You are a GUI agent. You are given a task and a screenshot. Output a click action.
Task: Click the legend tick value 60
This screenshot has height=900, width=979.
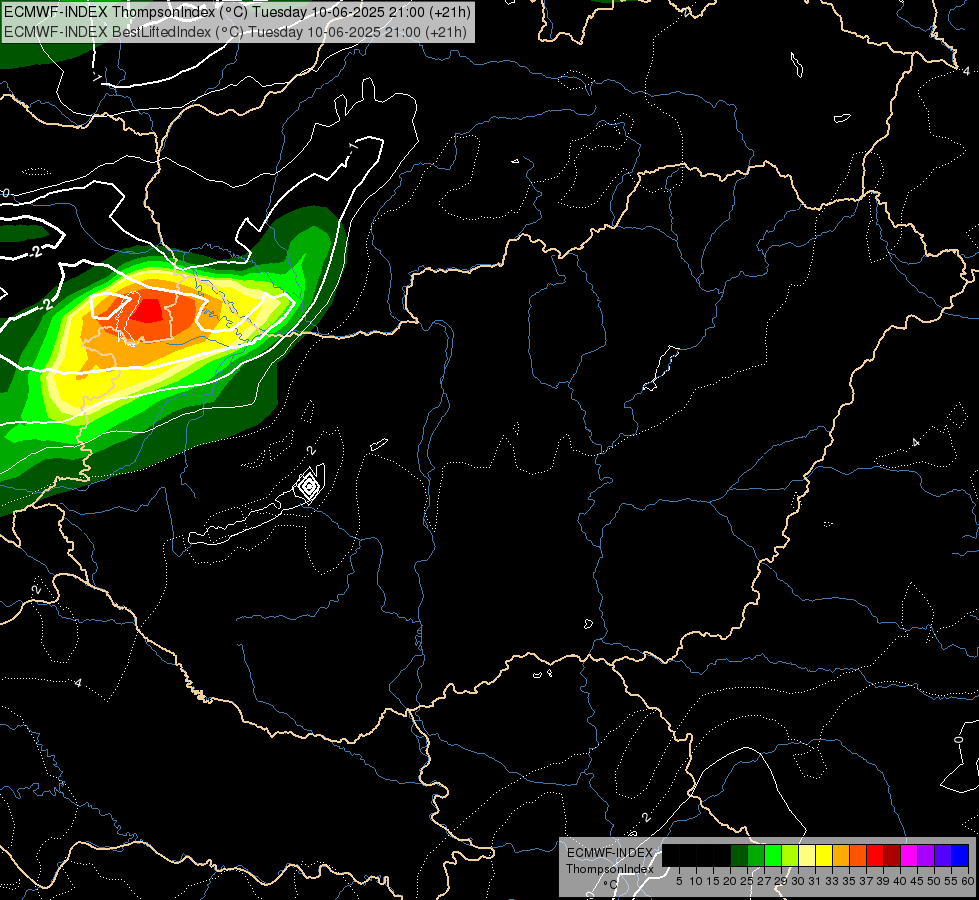pos(968,881)
